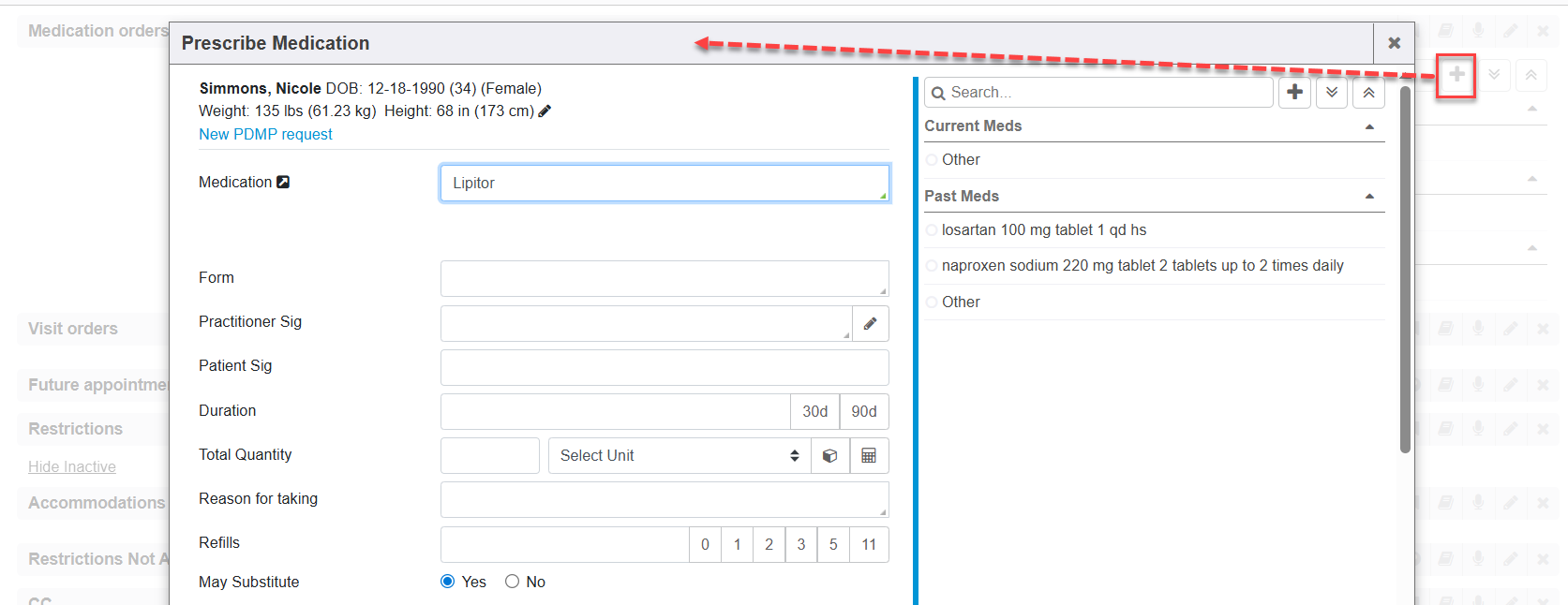Expand all with double-down chevron near search
The width and height of the screenshot is (1568, 605).
(x=1332, y=92)
